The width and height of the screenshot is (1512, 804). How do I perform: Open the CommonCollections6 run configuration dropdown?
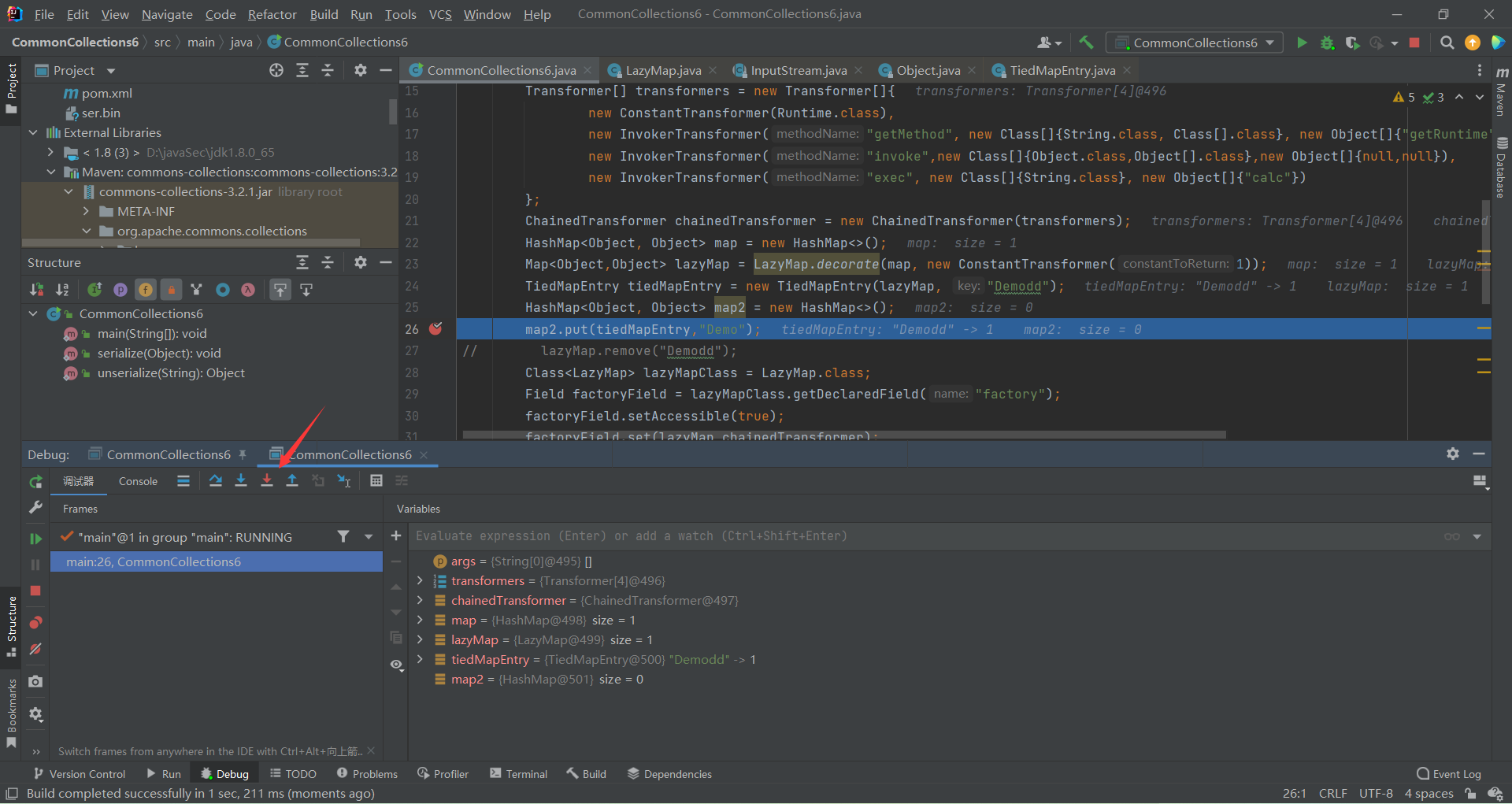click(x=1195, y=43)
